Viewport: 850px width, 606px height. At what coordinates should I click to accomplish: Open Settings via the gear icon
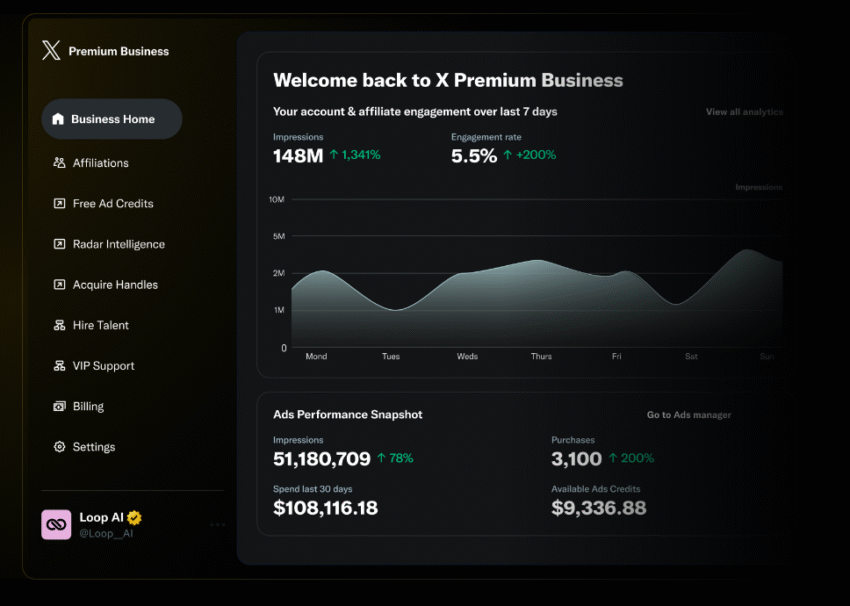pyautogui.click(x=61, y=447)
